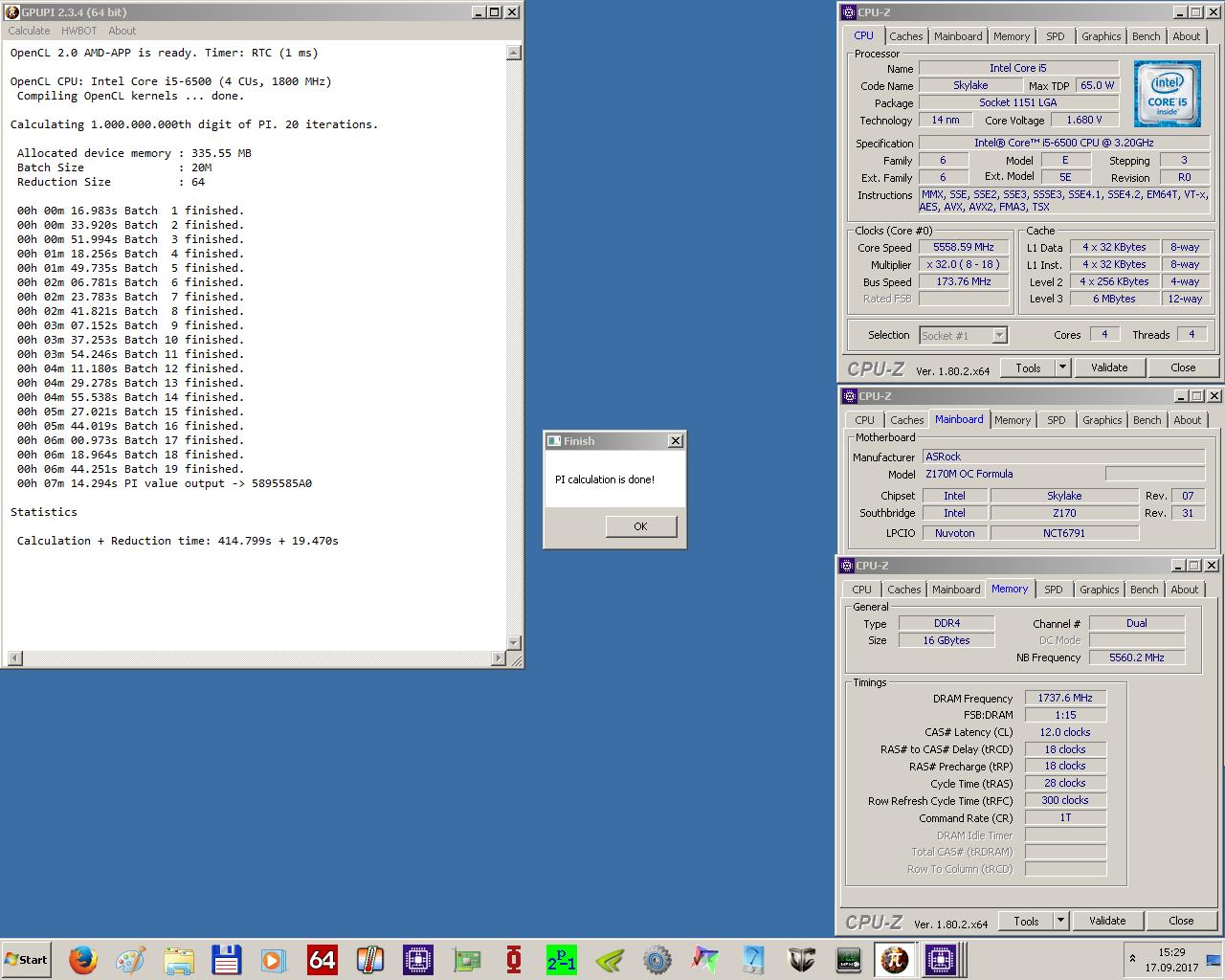The image size is (1225, 980).
Task: Switch to Caches tab in top CPU-Z window
Action: 905,36
